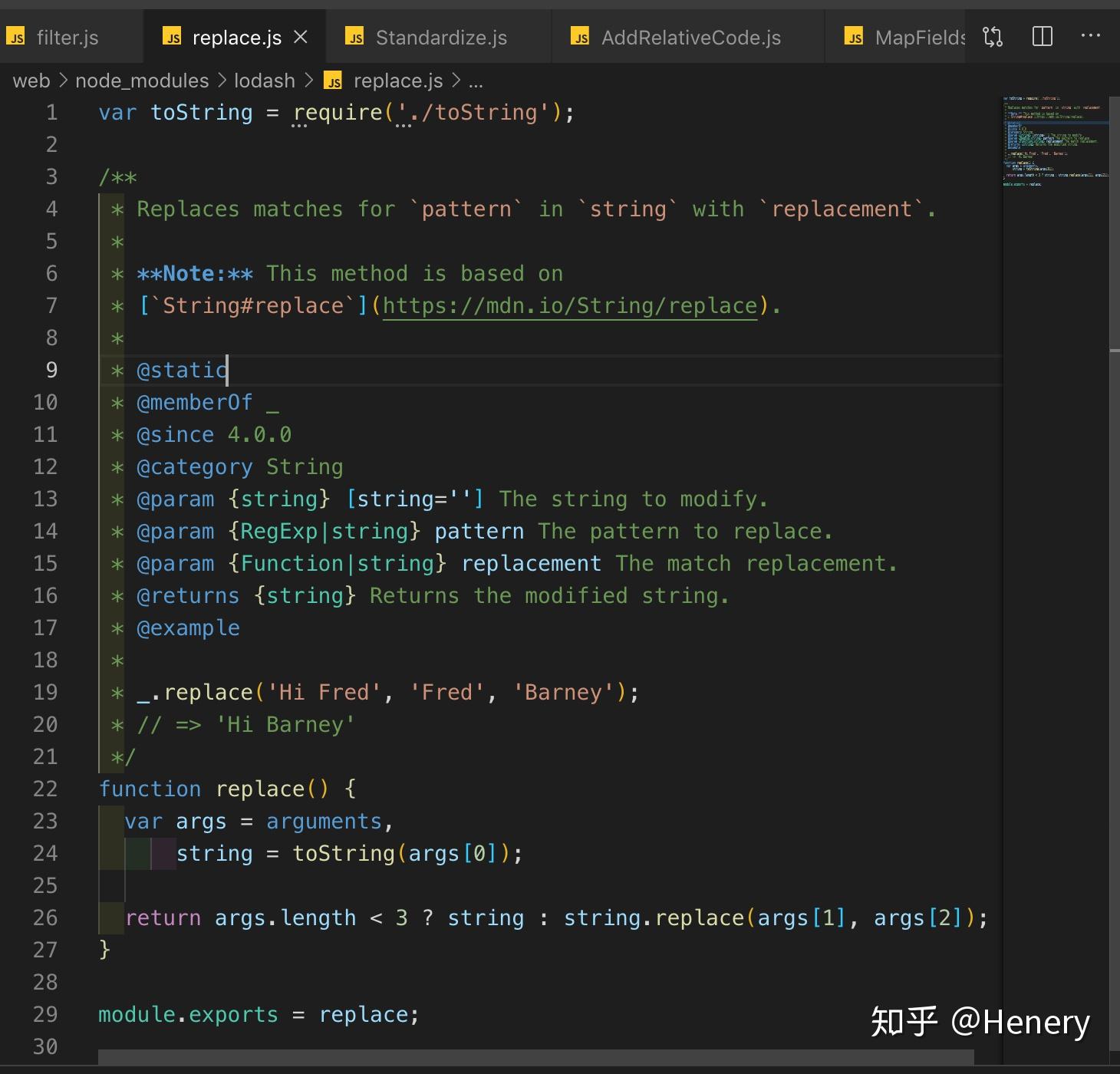Image resolution: width=1120 pixels, height=1074 pixels.
Task: Click the JS icon on filter.js tab
Action: [x=16, y=38]
